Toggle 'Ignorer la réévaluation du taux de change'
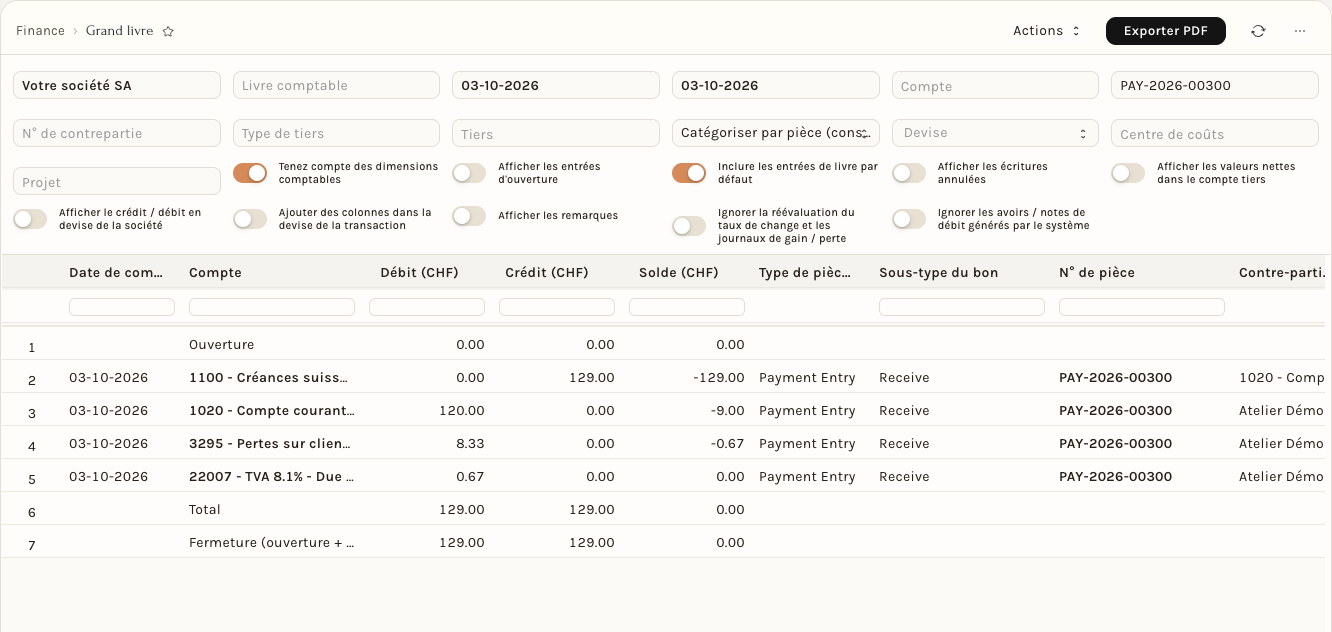Viewport: 1332px width, 632px height. tap(689, 226)
